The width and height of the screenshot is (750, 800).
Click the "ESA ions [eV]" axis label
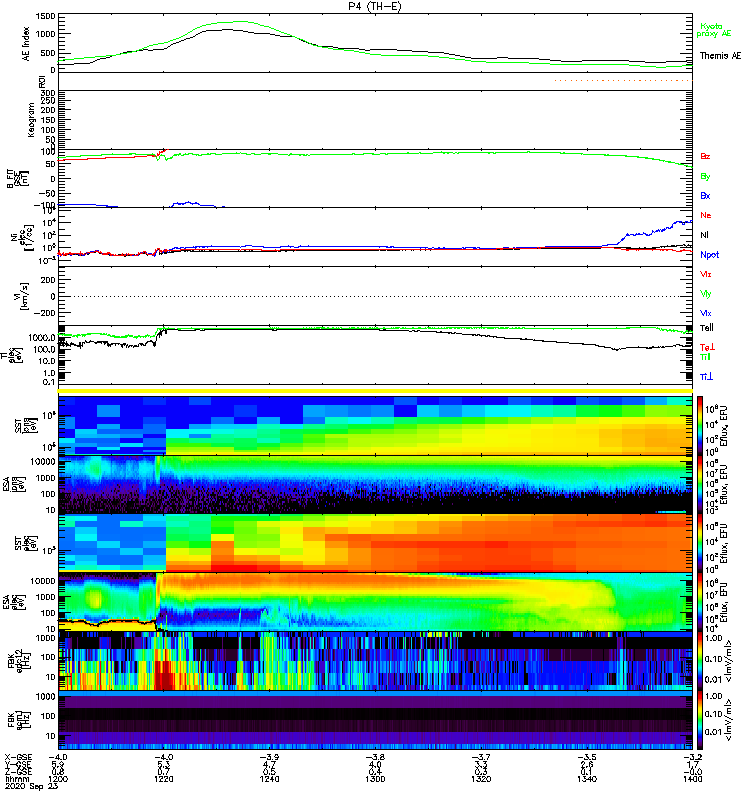(x=13, y=485)
